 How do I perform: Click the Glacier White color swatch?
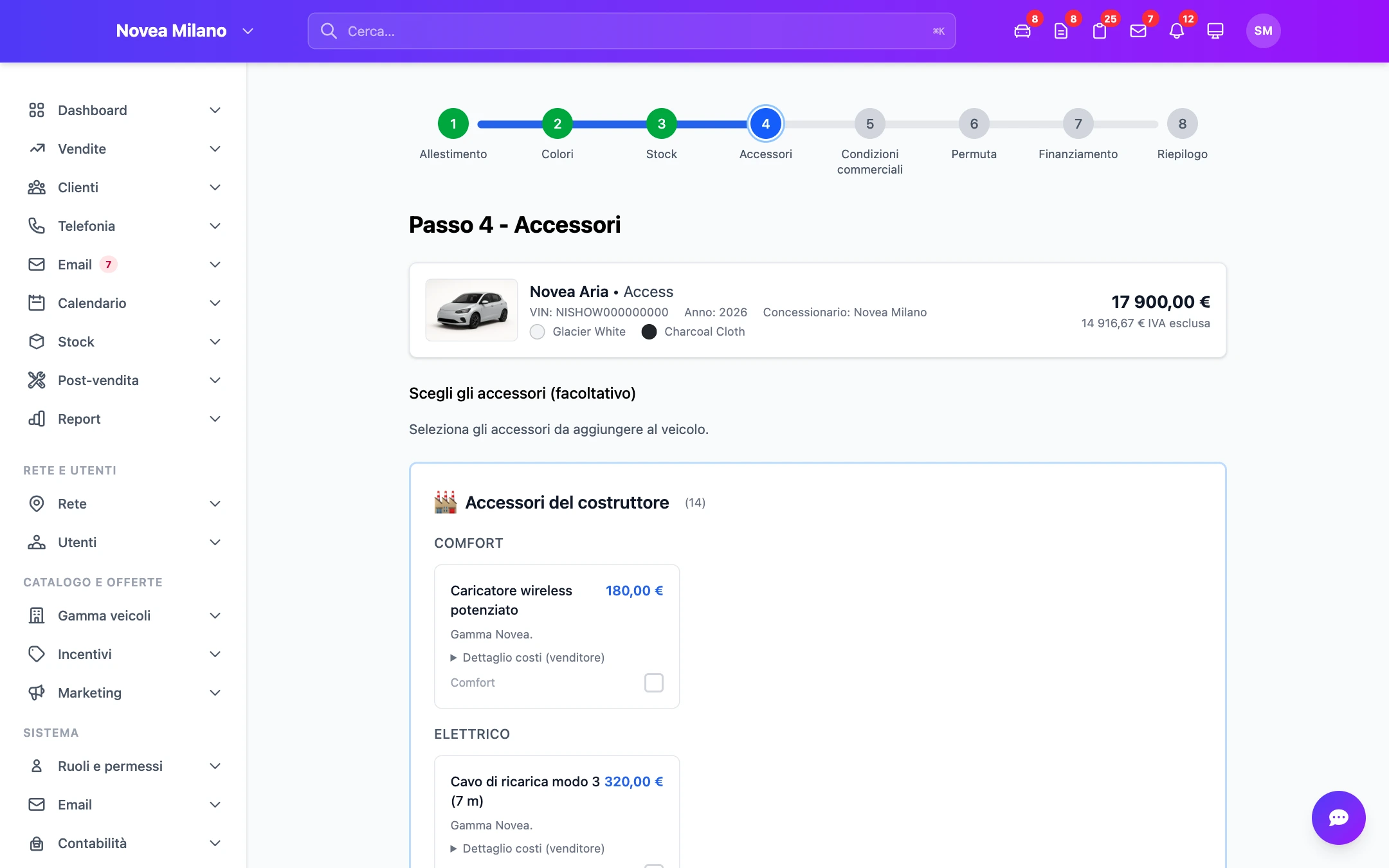pyautogui.click(x=538, y=332)
